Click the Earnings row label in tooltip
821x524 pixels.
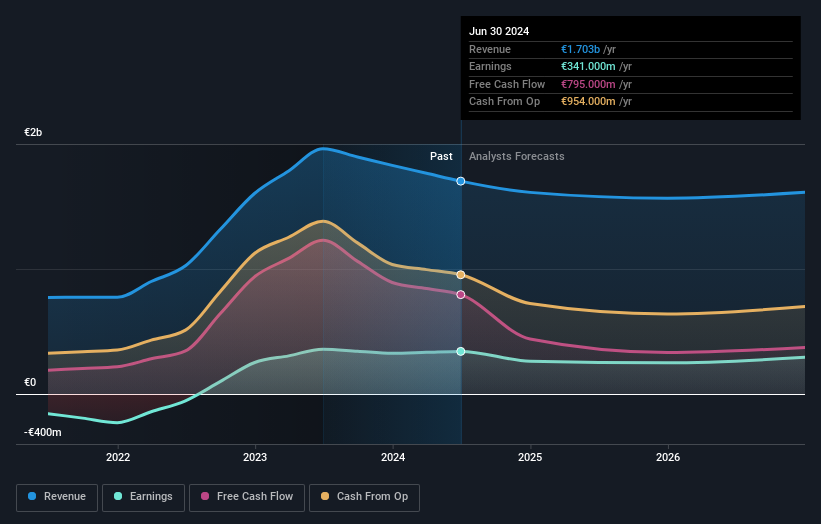tap(490, 66)
